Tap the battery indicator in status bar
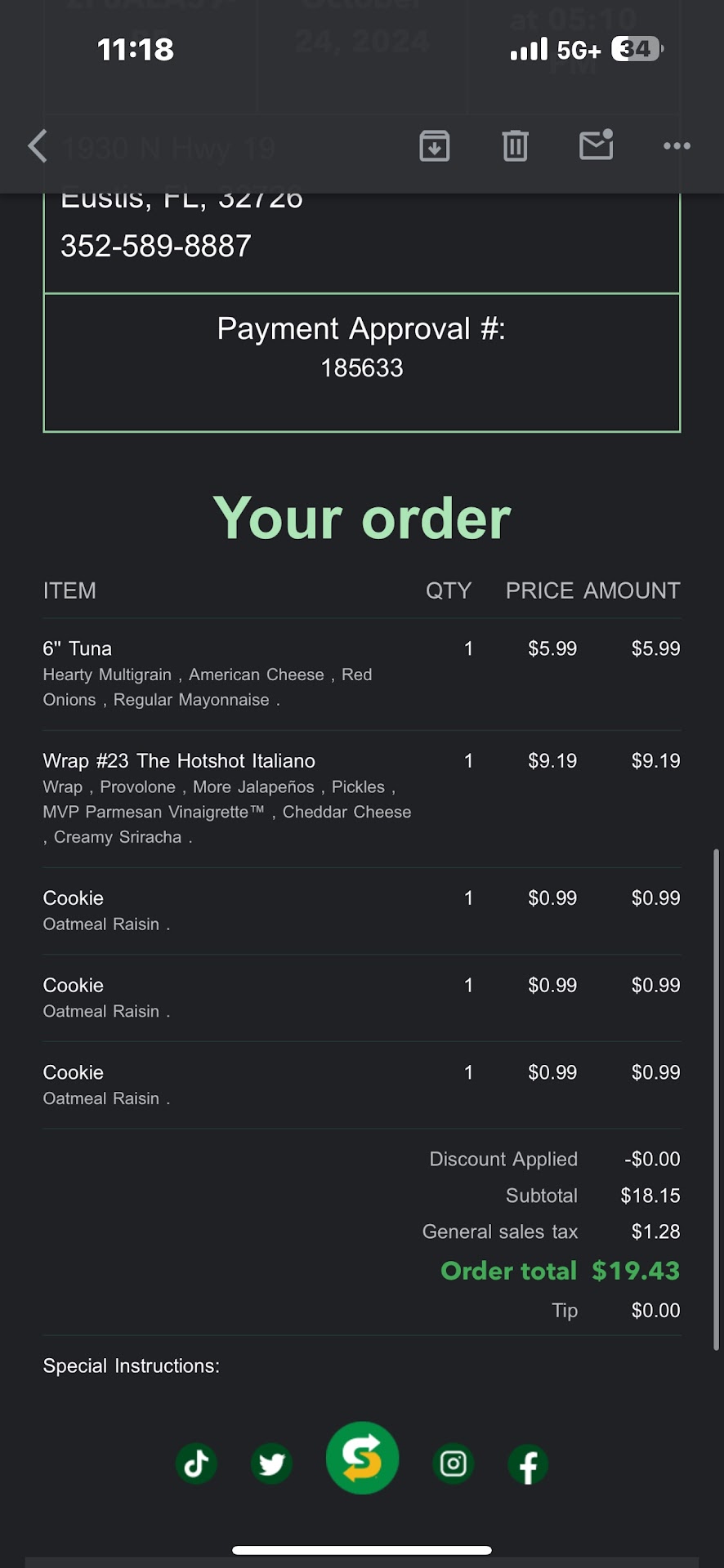The height and width of the screenshot is (1568, 724). point(637,50)
